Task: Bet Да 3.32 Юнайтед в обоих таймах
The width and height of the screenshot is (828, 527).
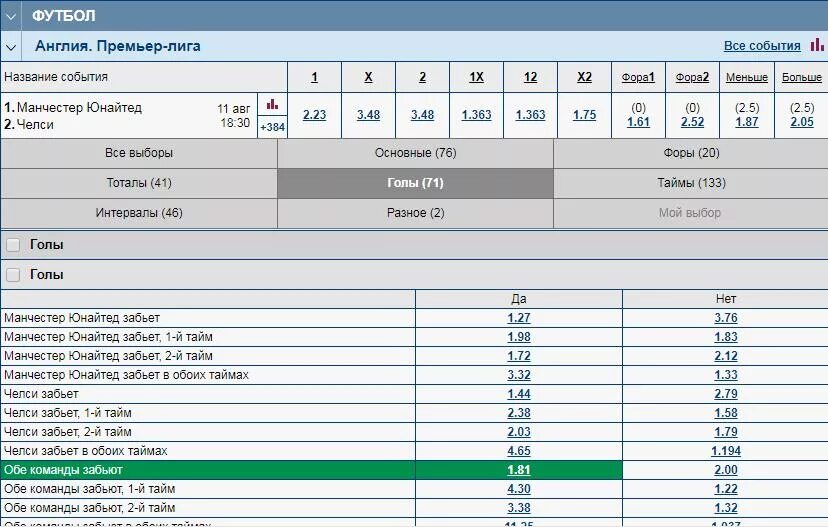Action: [x=519, y=375]
